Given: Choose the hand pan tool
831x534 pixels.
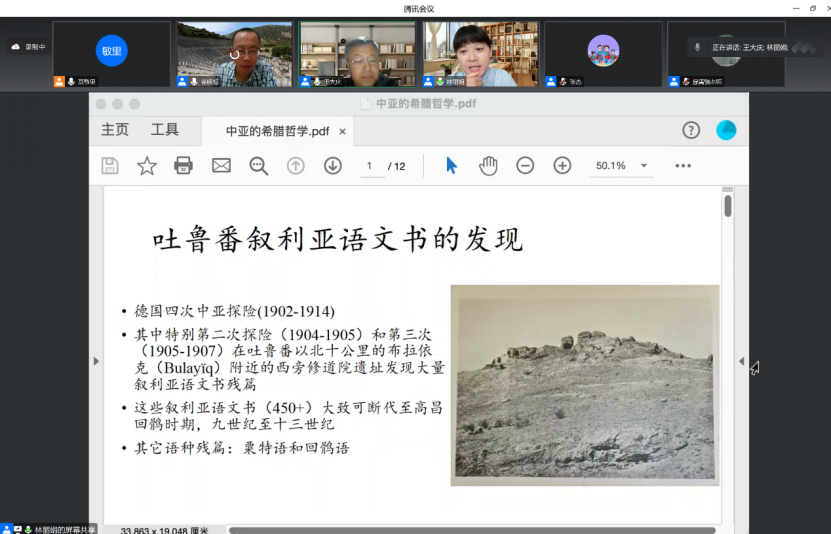Looking at the screenshot, I should 488,166.
